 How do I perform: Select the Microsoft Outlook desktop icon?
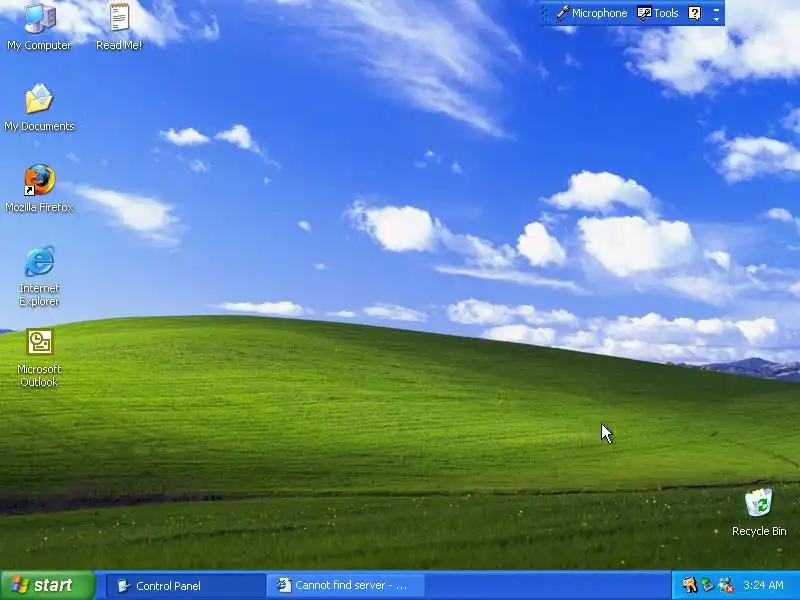(x=39, y=358)
